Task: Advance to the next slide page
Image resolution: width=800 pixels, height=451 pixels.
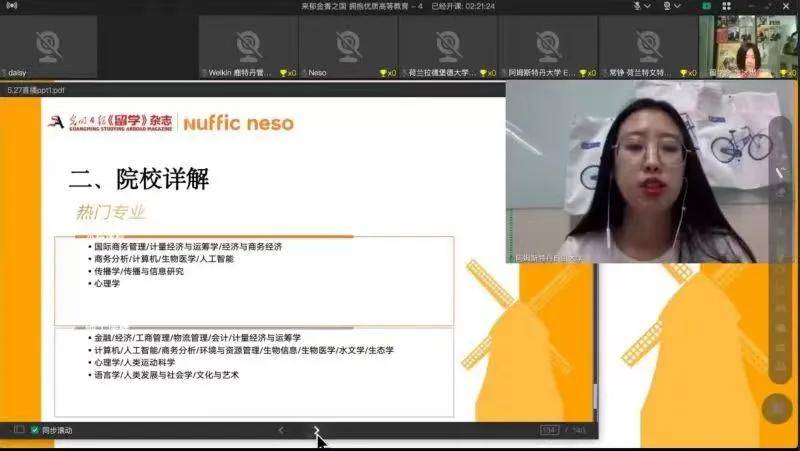Action: point(317,430)
